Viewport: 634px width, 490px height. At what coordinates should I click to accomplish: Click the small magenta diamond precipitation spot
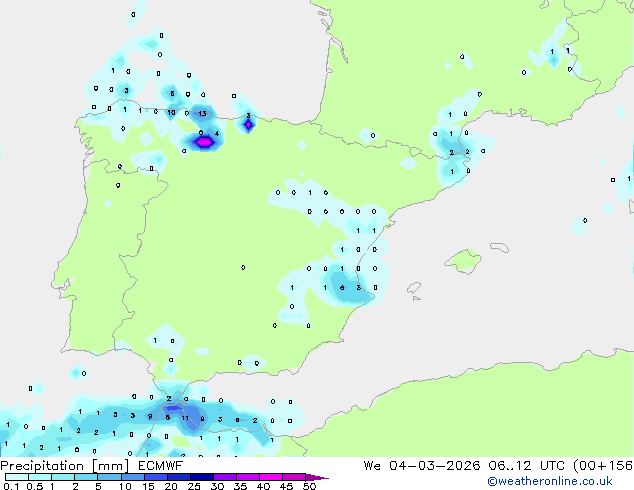[x=248, y=125]
